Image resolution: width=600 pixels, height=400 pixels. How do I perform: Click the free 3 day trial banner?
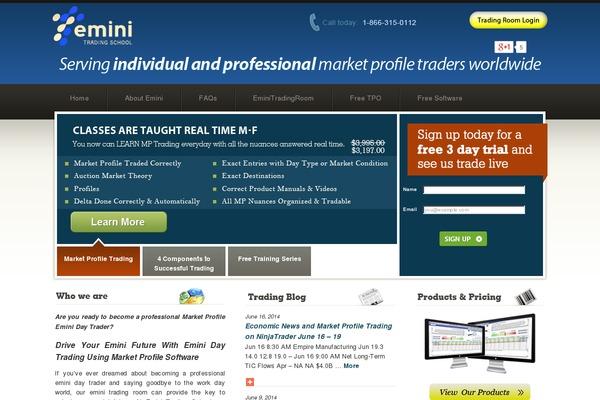point(477,150)
